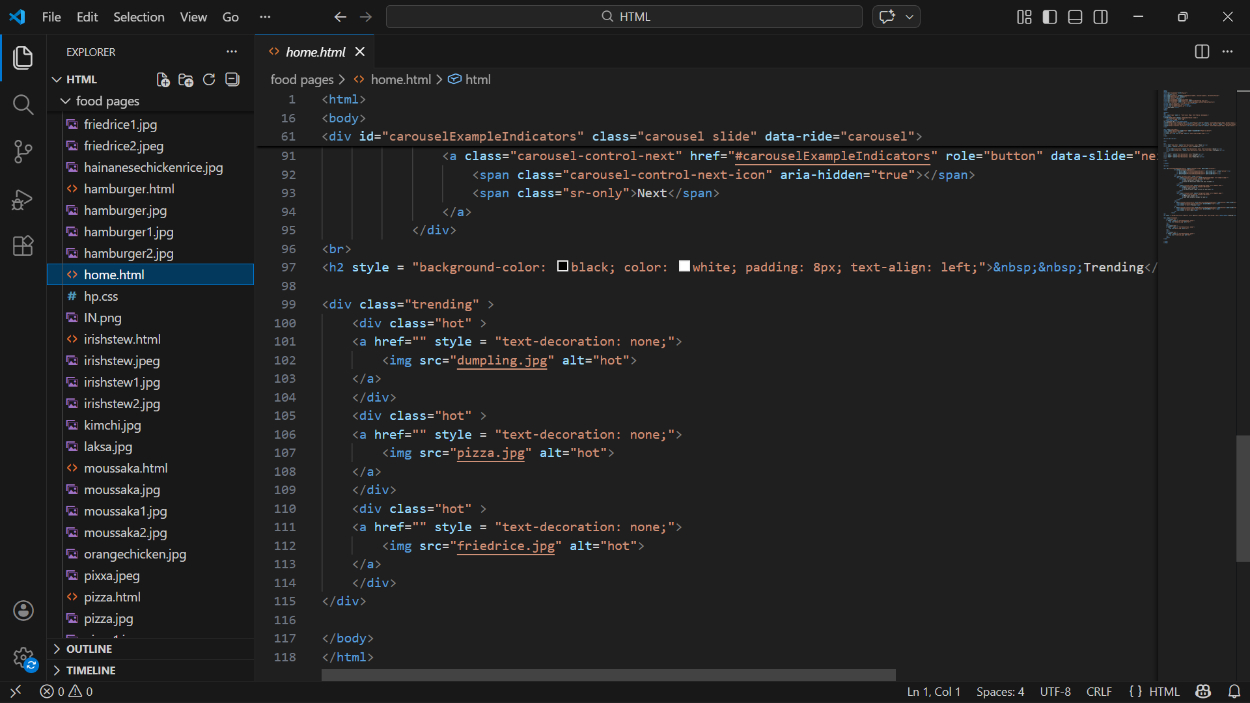Viewport: 1250px width, 703px height.
Task: Switch to the home.html editor tab
Action: pos(315,52)
